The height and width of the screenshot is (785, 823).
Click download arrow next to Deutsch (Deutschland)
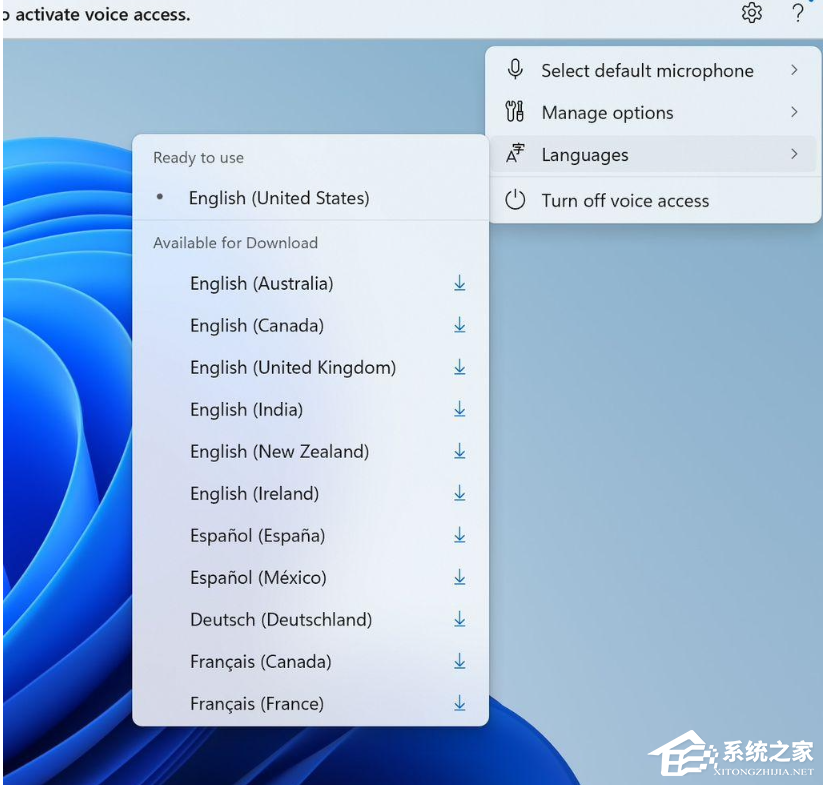coord(460,619)
